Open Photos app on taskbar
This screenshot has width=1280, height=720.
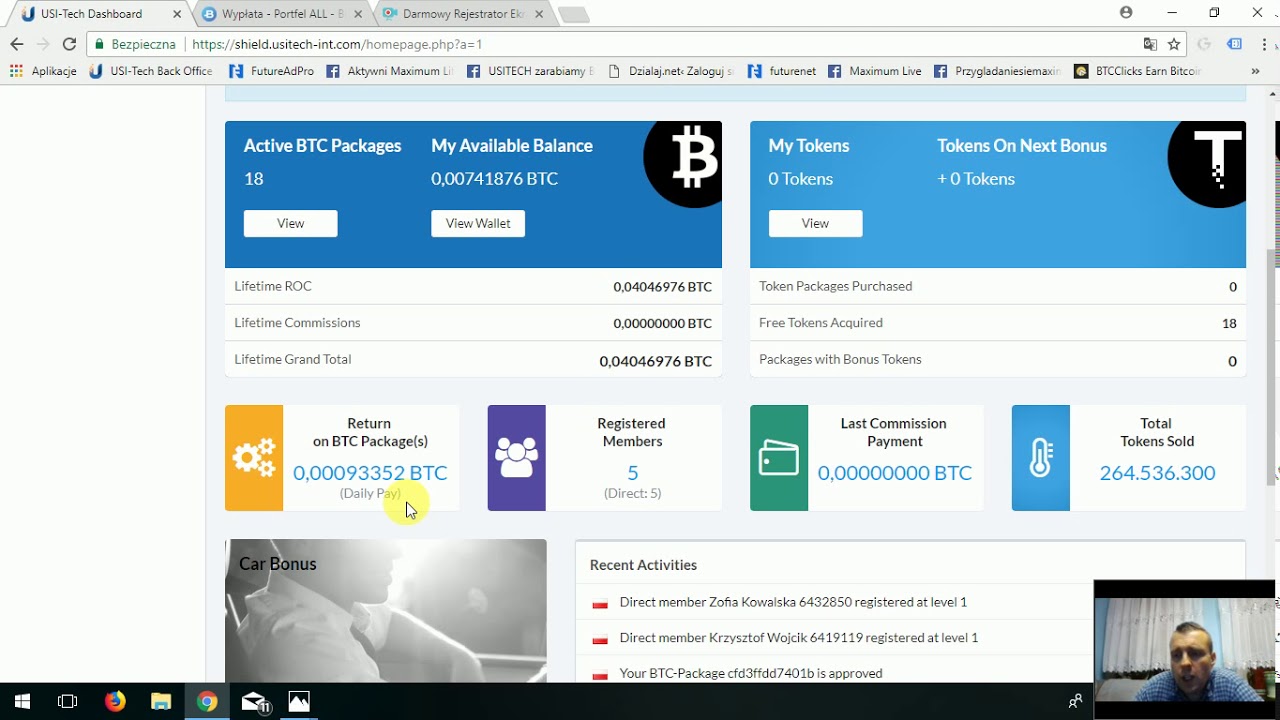299,701
